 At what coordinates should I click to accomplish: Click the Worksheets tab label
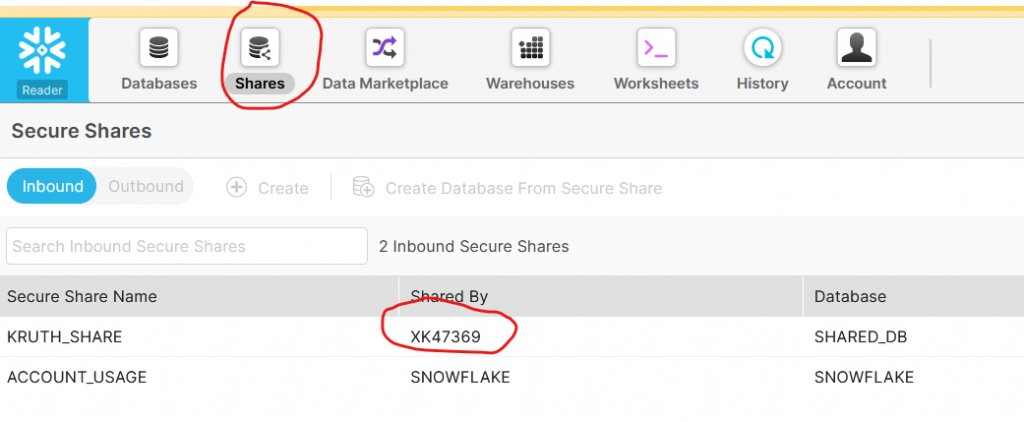point(656,84)
